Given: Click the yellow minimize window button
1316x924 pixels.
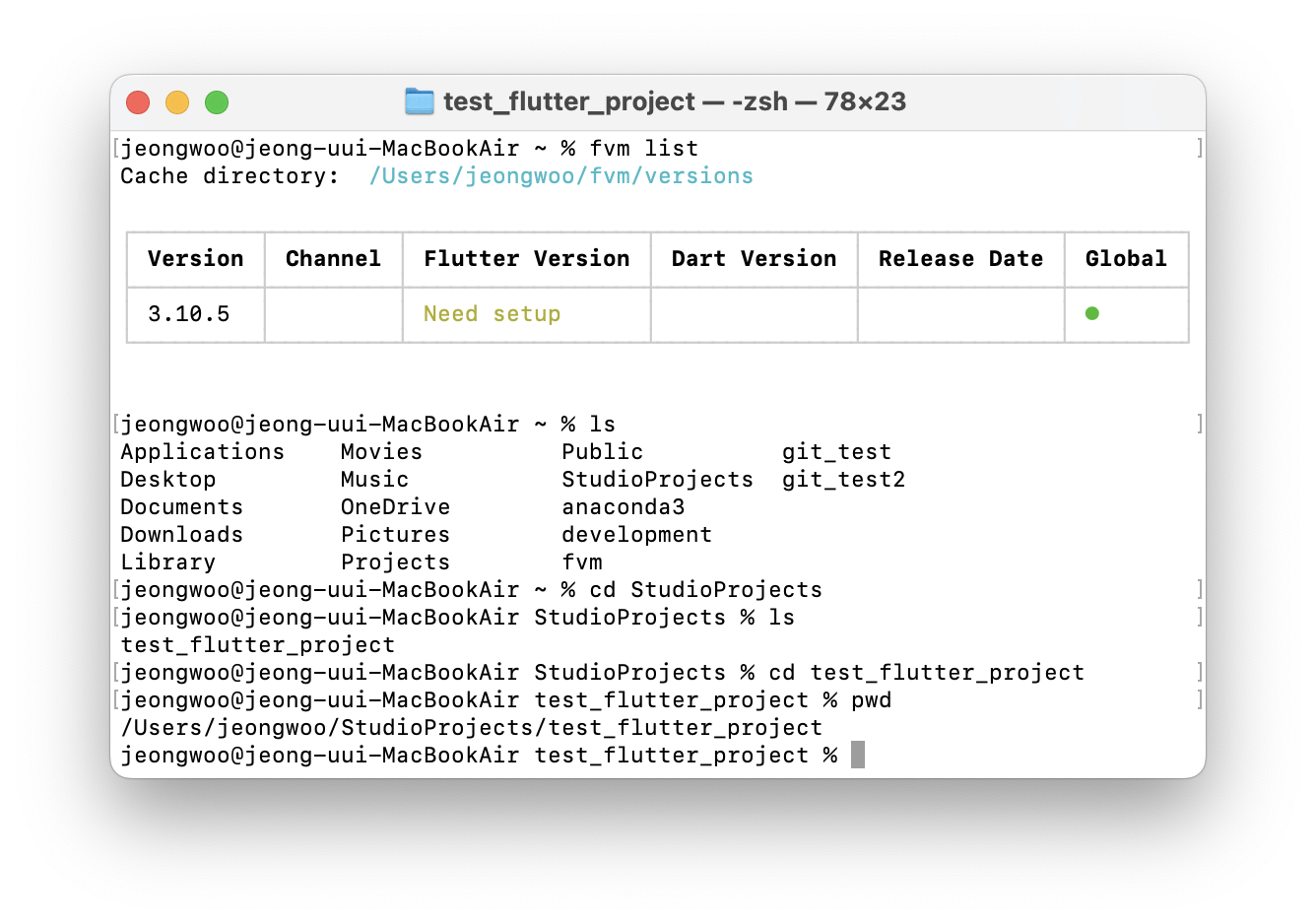Looking at the screenshot, I should click(x=177, y=102).
